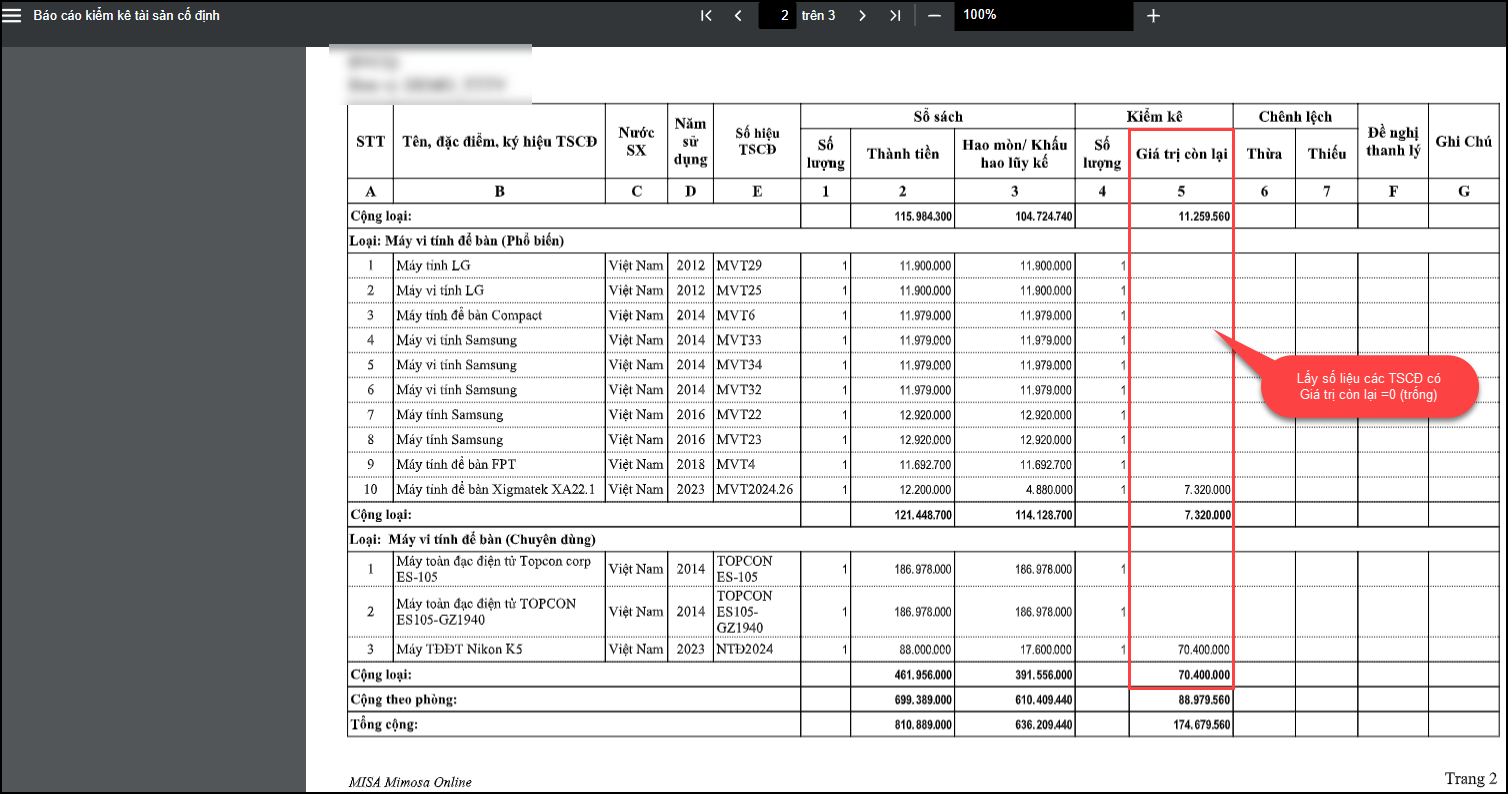Click the 'Kiểm kê' group header
Viewport: 1508px width, 794px height.
click(1154, 116)
